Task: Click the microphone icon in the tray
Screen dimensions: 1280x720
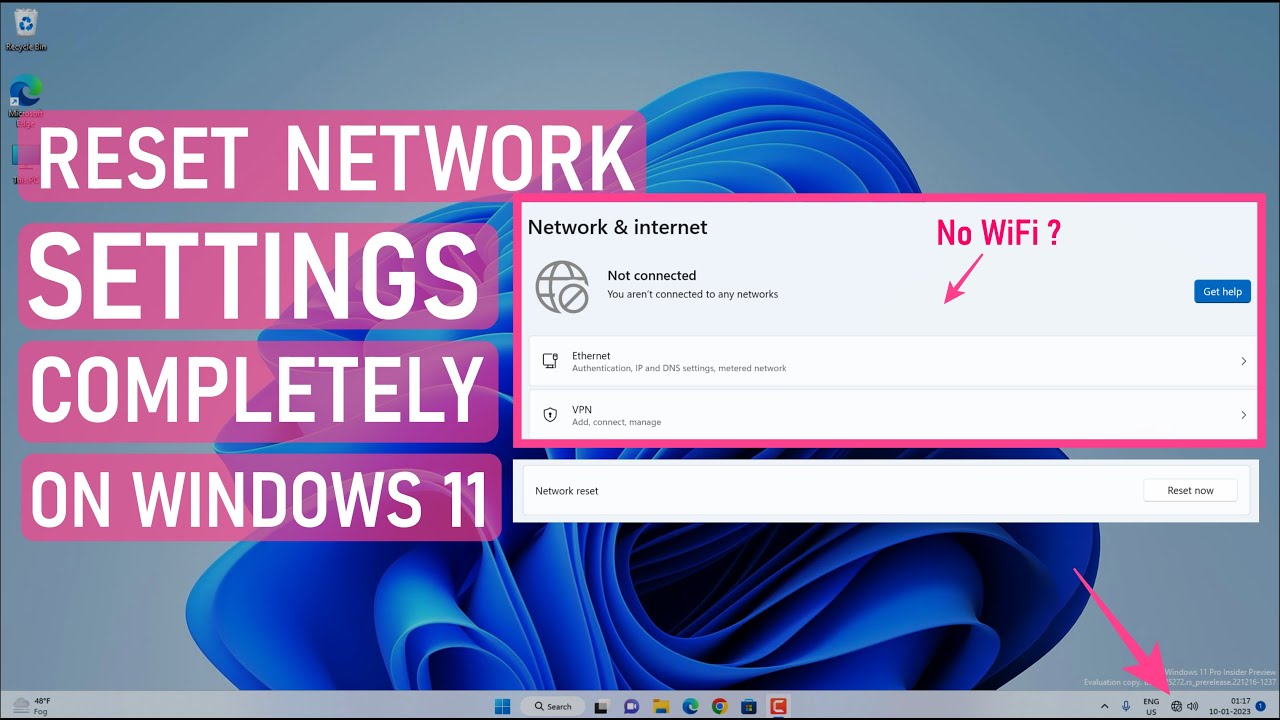Action: [x=1126, y=706]
